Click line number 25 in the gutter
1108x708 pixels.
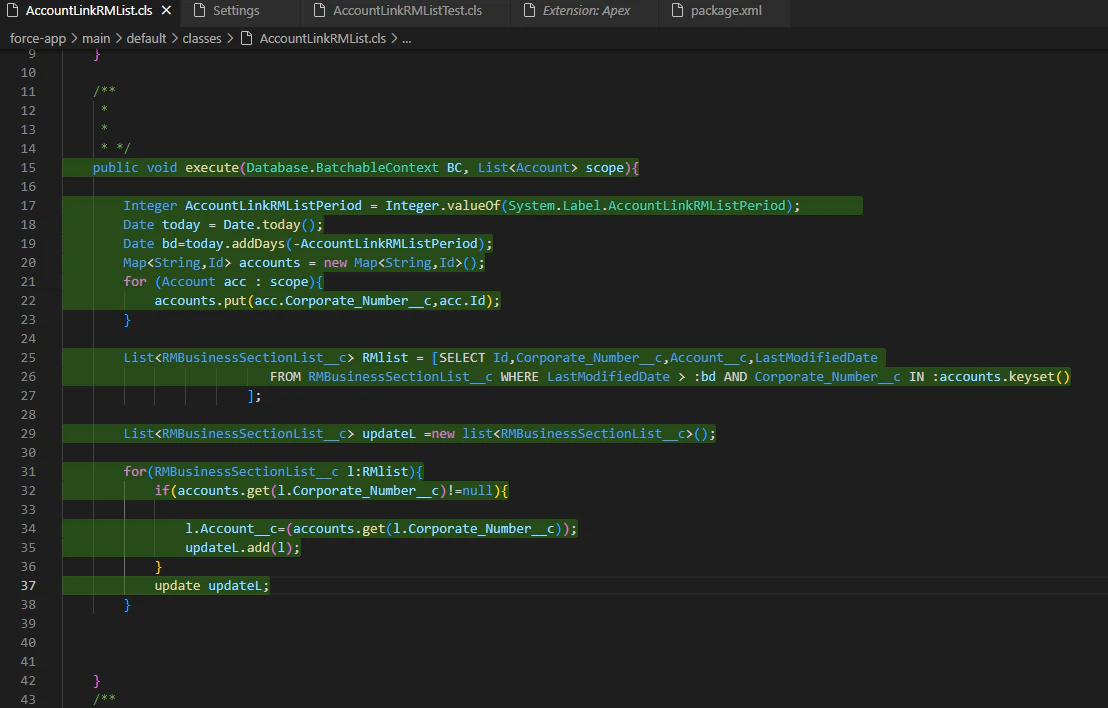point(28,358)
